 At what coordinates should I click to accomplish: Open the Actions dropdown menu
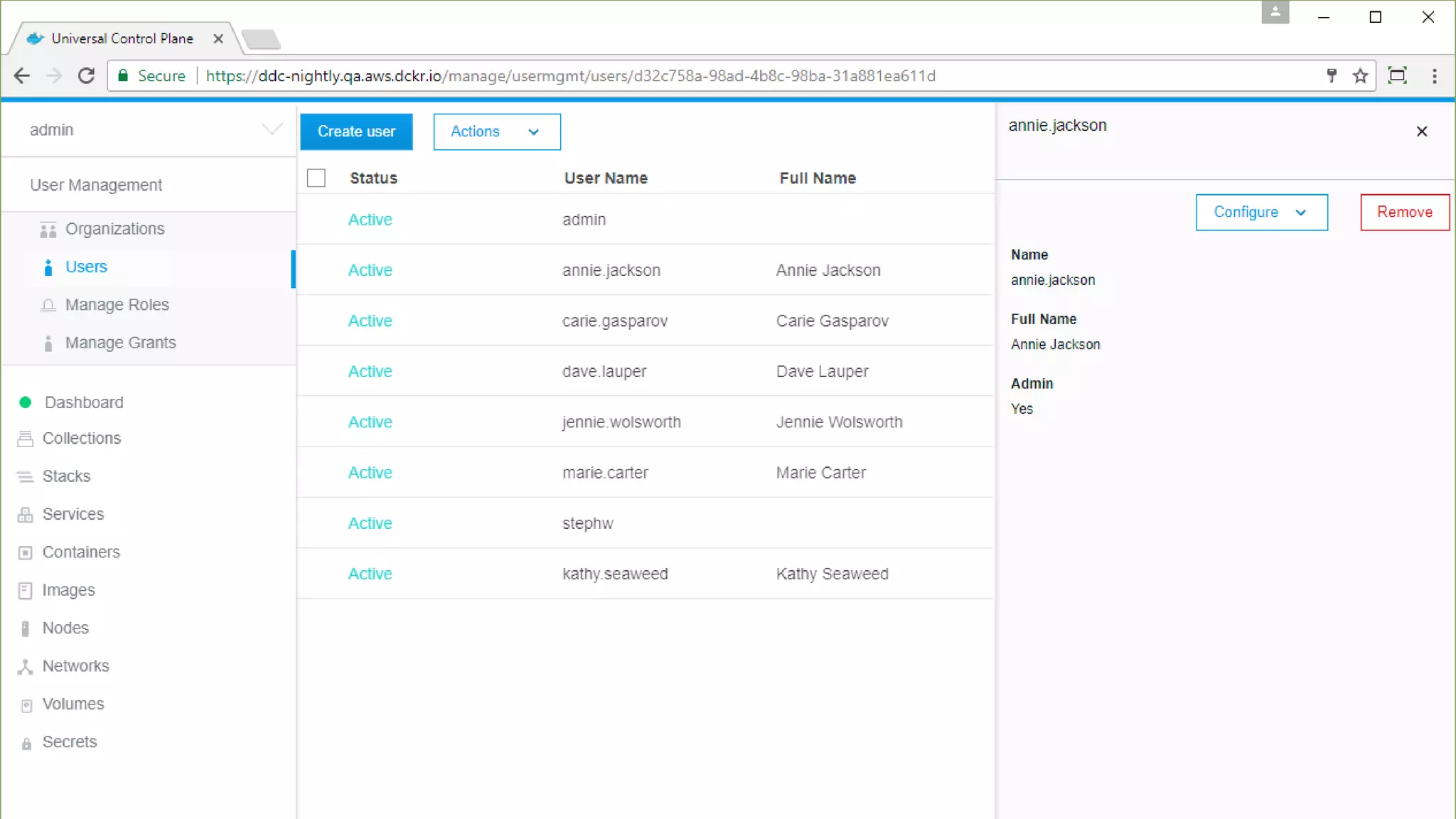[x=496, y=132]
